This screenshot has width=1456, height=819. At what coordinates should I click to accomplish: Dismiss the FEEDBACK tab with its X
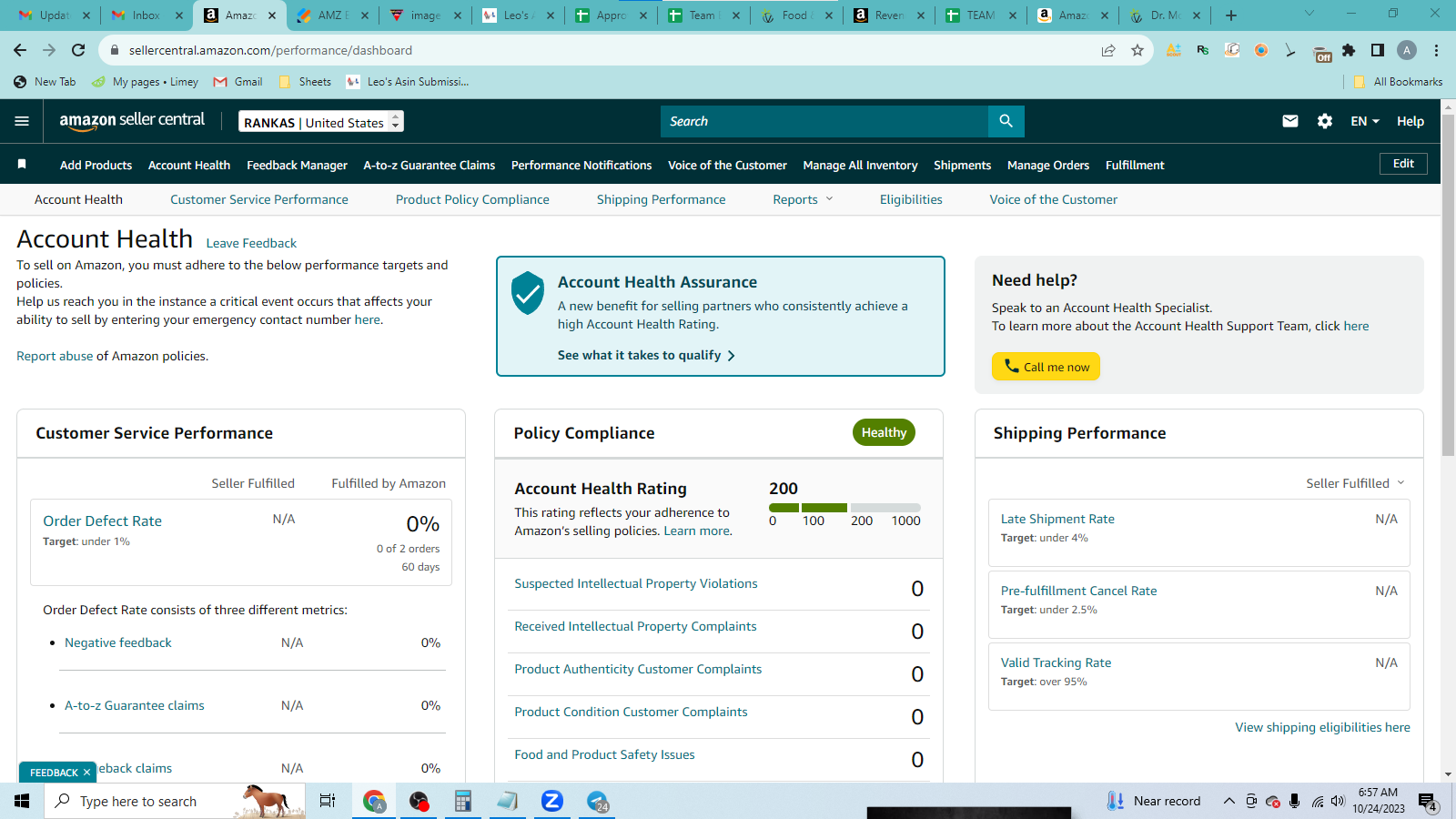86,773
